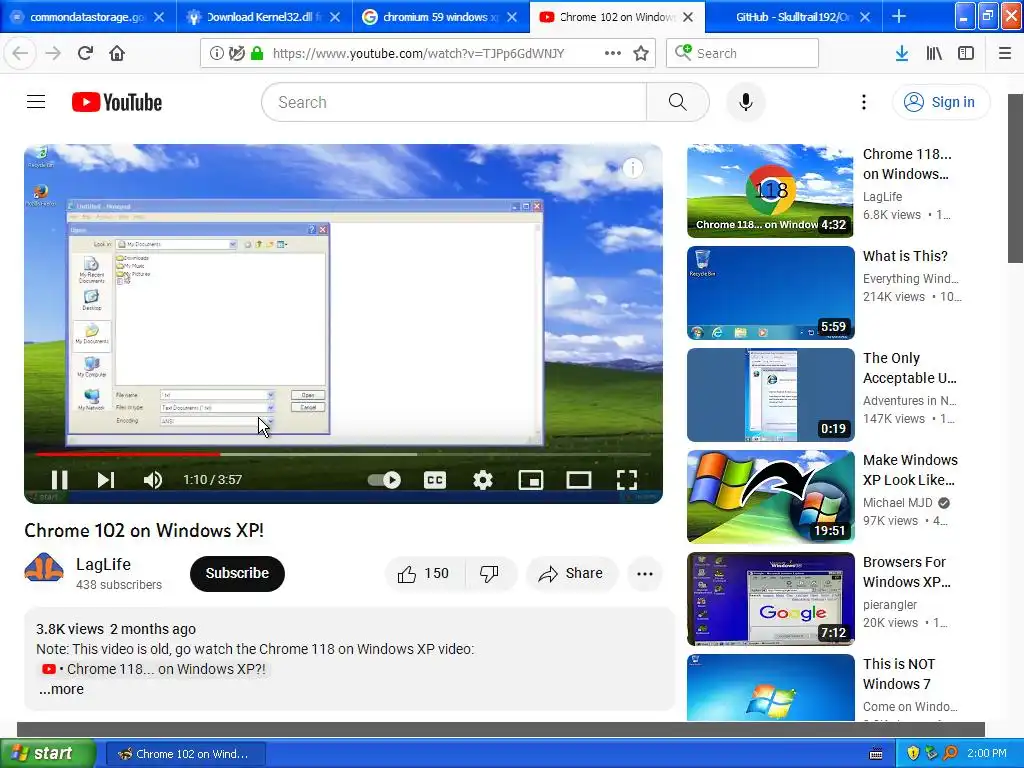Open a new browser tab

tap(899, 17)
